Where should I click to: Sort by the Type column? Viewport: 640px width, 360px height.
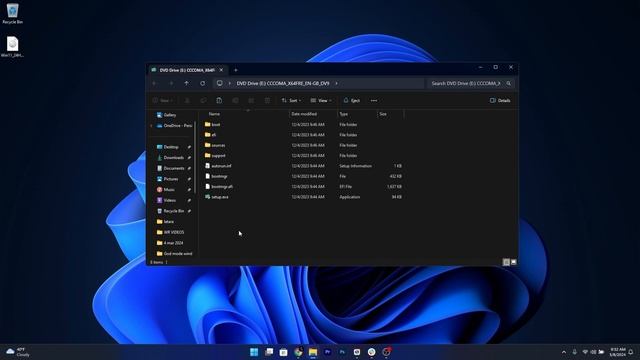point(344,114)
